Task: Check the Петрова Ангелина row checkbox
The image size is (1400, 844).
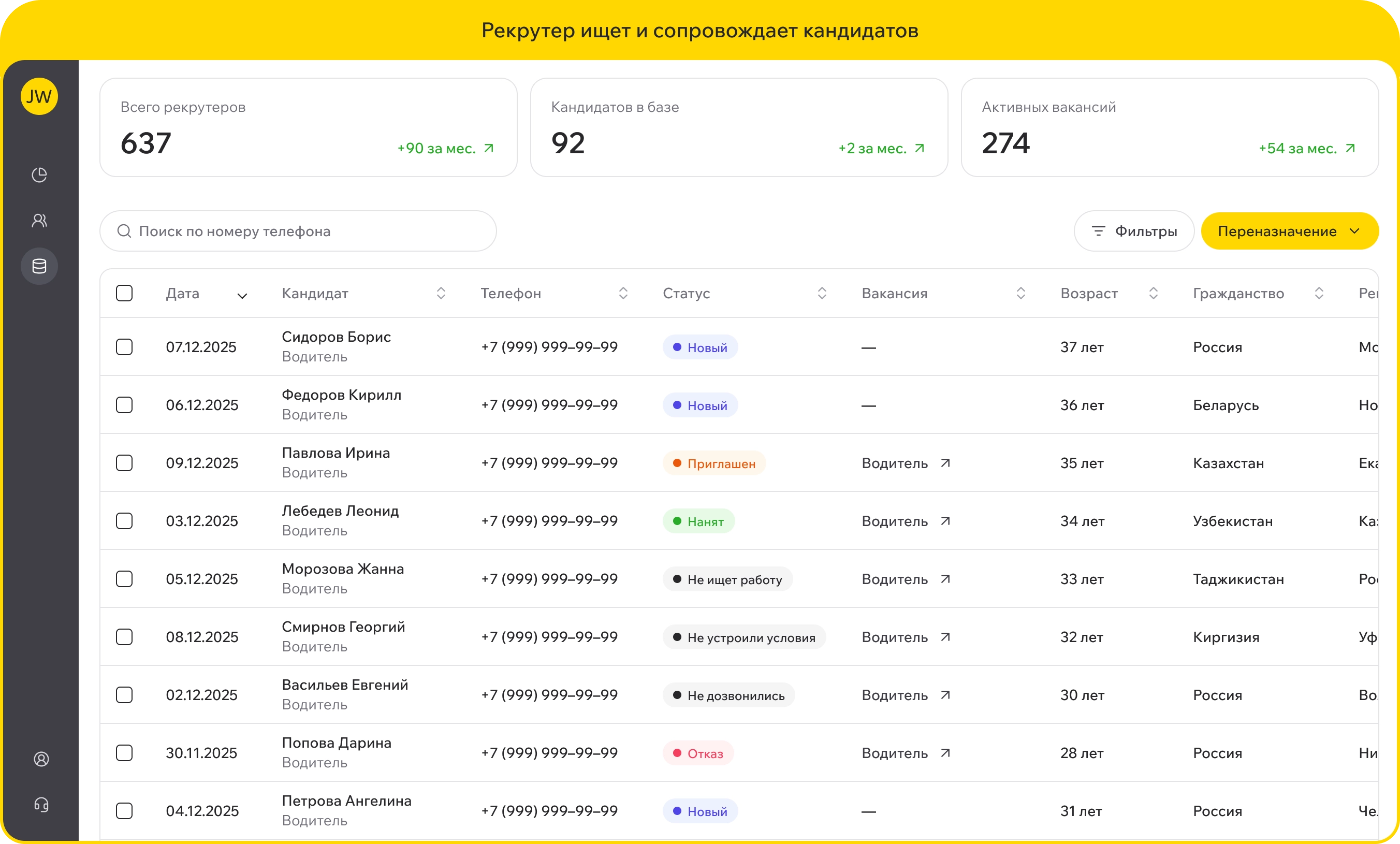Action: (124, 810)
